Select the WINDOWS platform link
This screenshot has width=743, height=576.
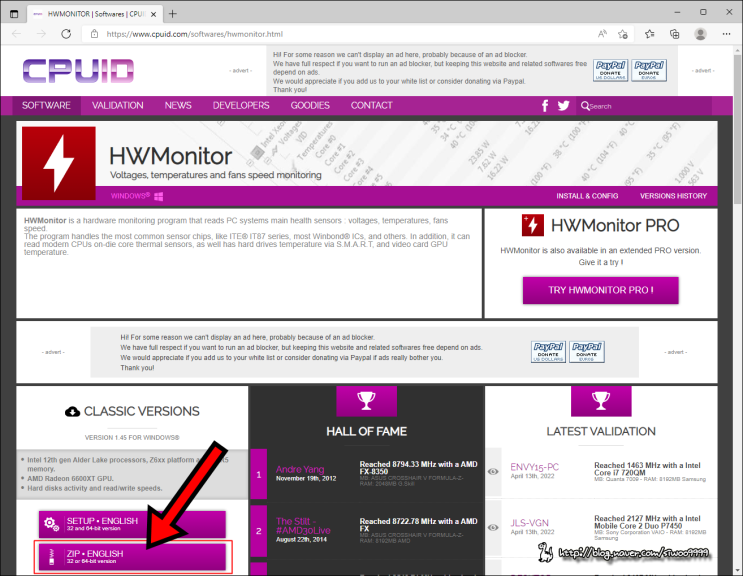136,196
